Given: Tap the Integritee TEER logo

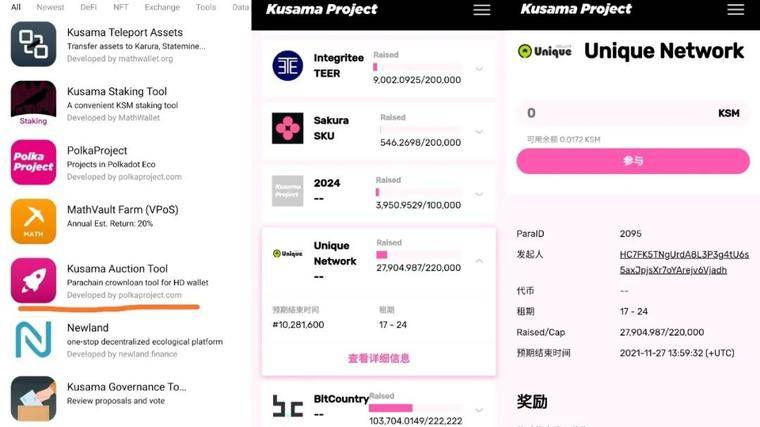Looking at the screenshot, I should pyautogui.click(x=287, y=65).
